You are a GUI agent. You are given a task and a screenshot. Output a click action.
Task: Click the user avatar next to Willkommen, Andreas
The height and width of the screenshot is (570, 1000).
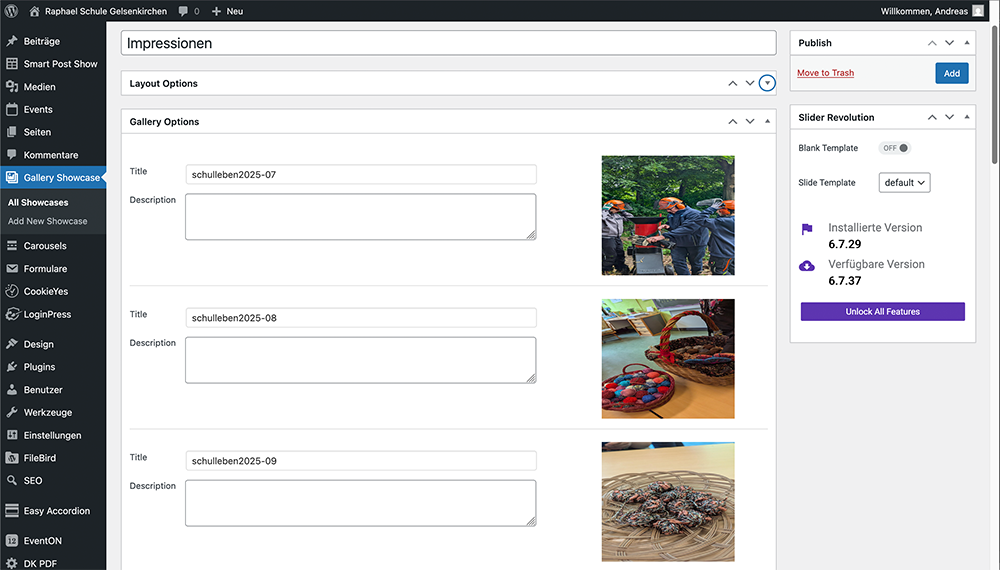978,11
